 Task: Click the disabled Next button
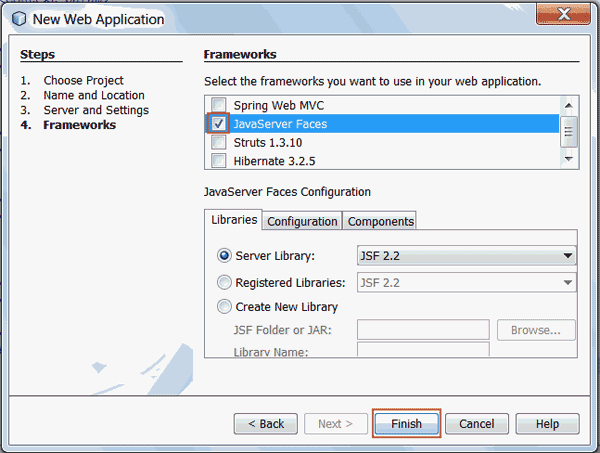336,424
